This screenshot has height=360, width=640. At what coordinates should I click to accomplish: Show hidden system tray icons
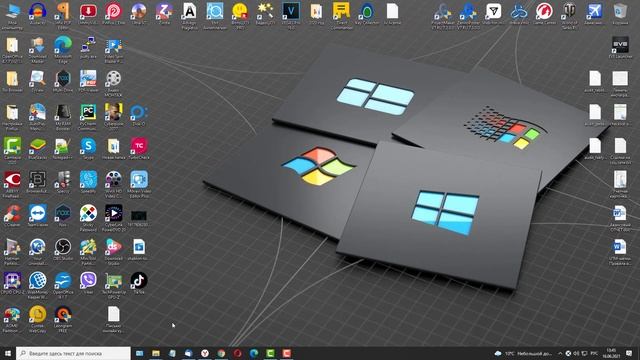[560, 353]
